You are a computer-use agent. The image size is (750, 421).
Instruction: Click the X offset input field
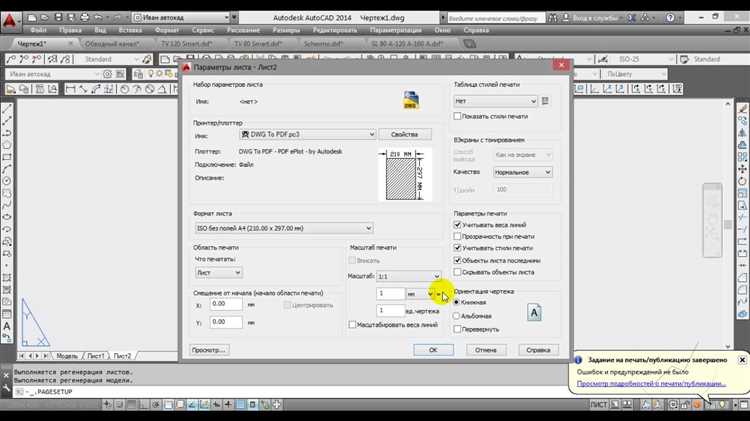[226, 304]
